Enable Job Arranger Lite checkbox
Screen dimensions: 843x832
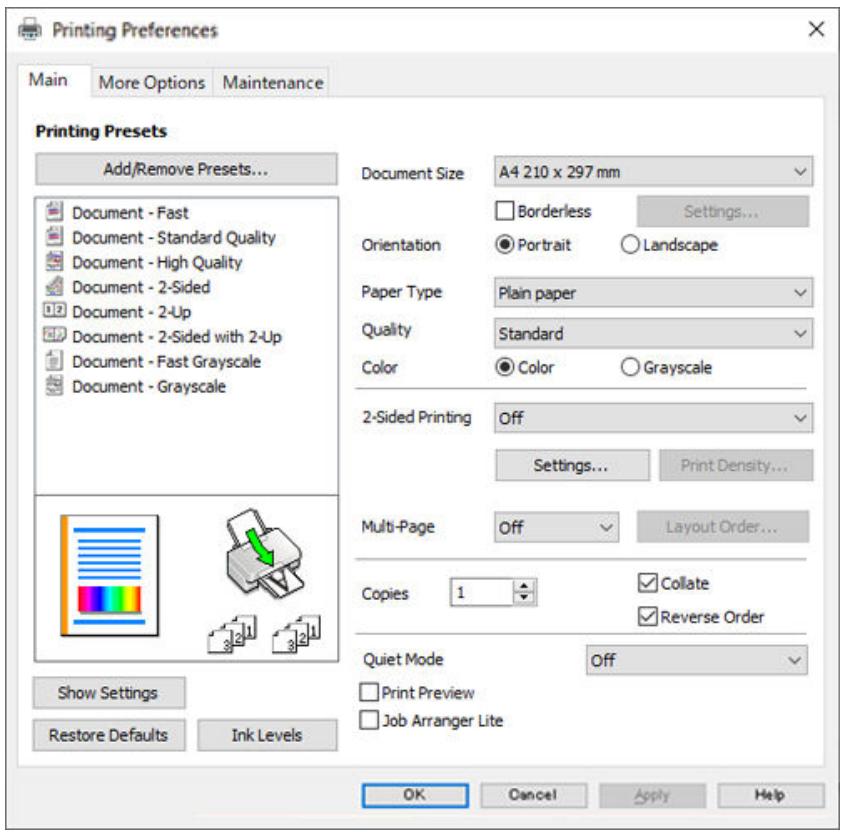(369, 720)
